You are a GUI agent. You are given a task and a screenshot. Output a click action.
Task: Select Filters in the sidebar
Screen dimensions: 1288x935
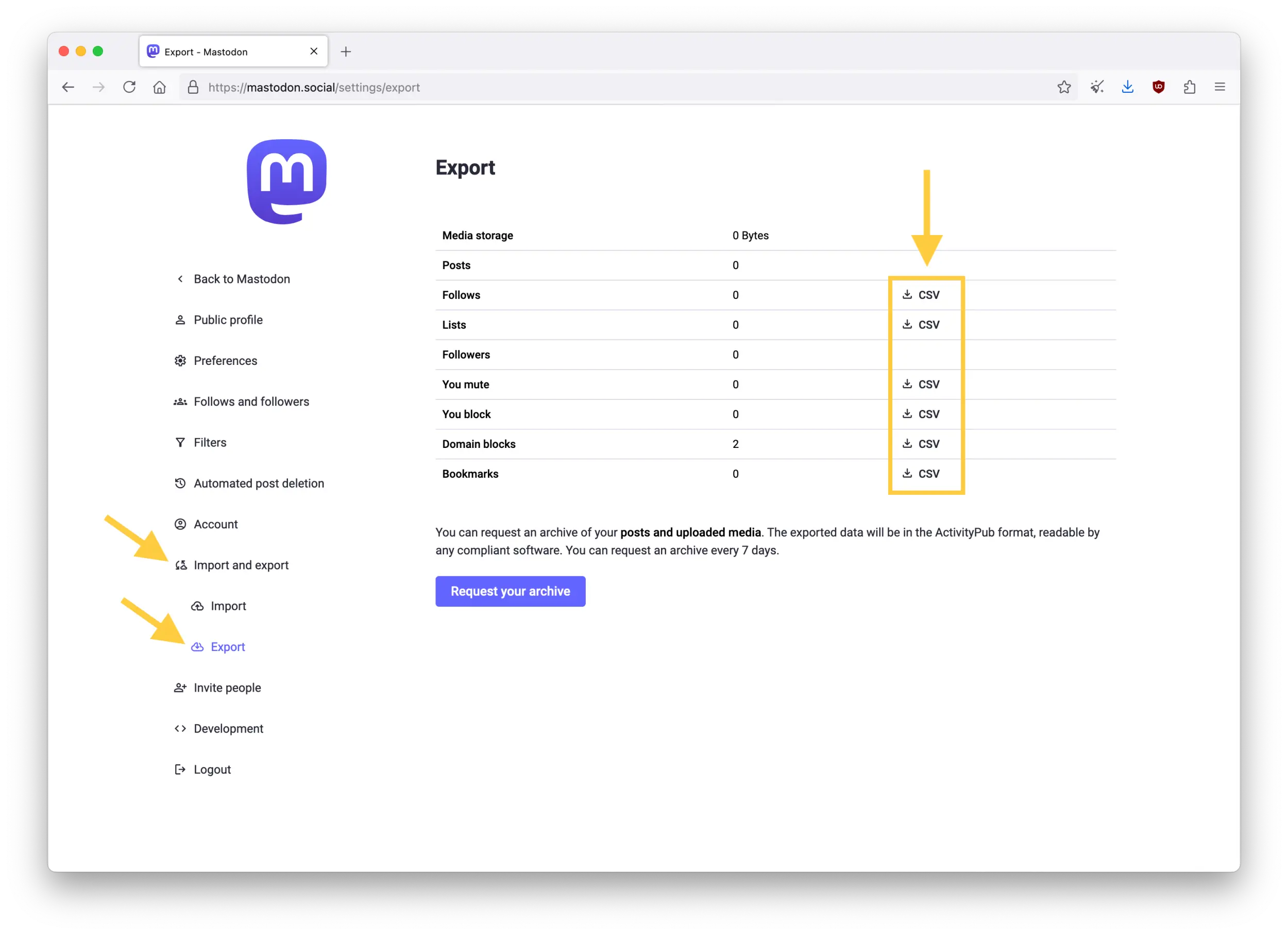pos(210,442)
